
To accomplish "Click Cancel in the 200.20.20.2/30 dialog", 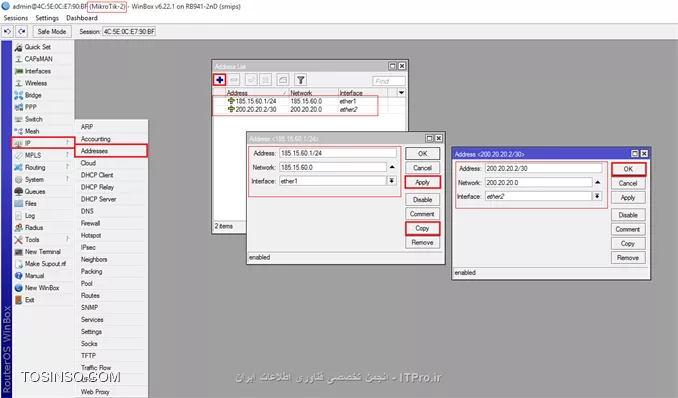I will point(628,183).
